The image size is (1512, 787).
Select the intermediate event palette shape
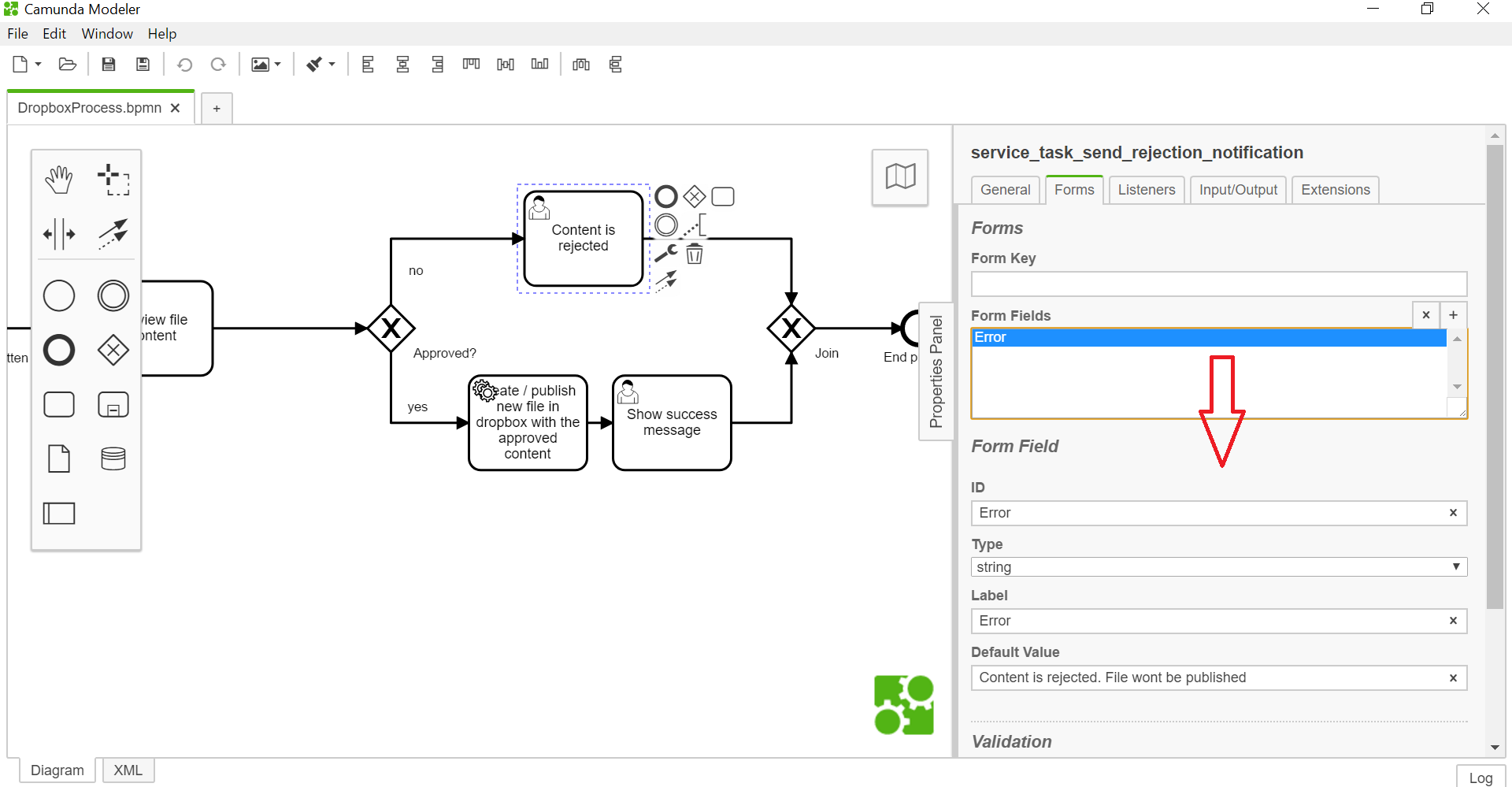[x=113, y=296]
